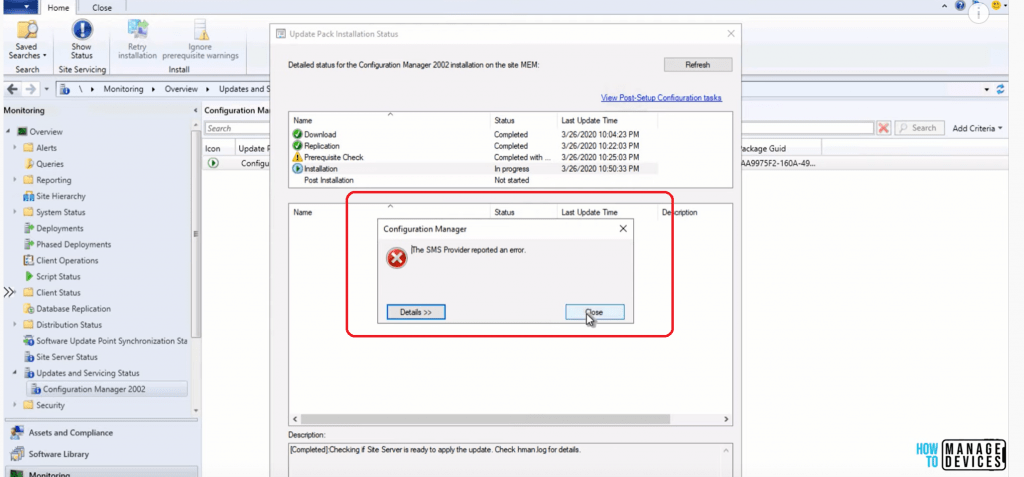Expand the Reporting tree node
Screen dimensions: 1024x477
14,180
